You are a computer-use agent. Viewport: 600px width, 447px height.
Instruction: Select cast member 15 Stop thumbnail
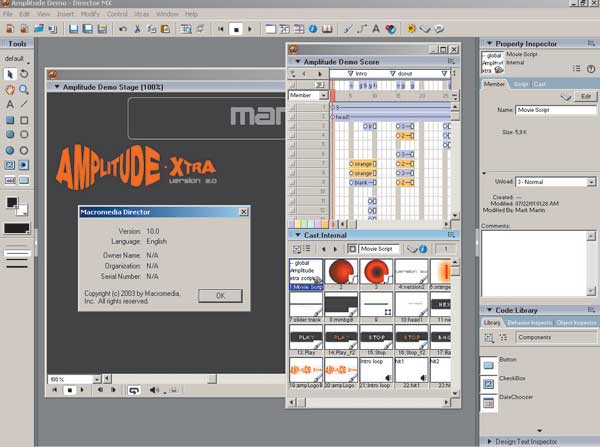pyautogui.click(x=376, y=339)
